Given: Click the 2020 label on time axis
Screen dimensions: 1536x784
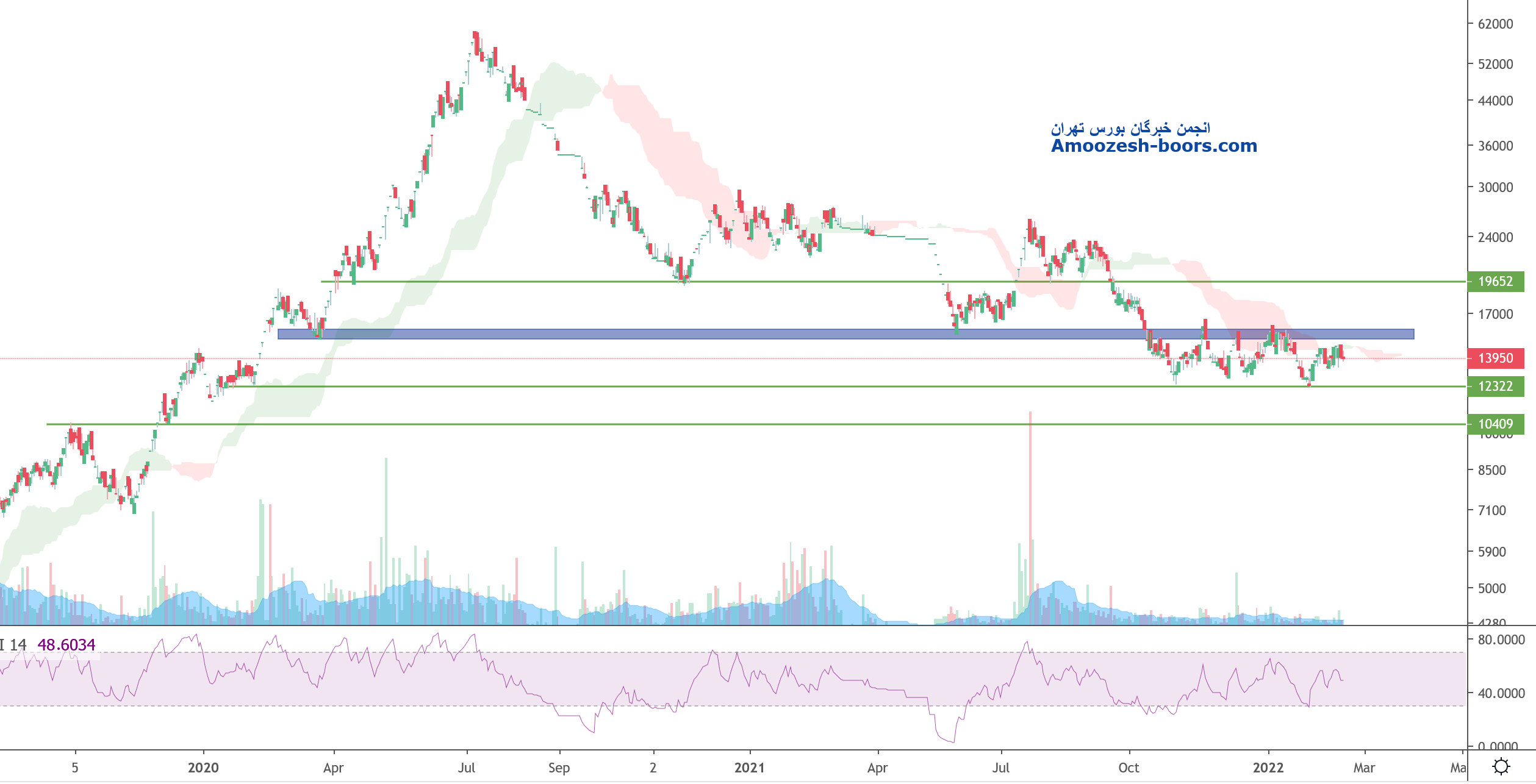Looking at the screenshot, I should tap(203, 768).
